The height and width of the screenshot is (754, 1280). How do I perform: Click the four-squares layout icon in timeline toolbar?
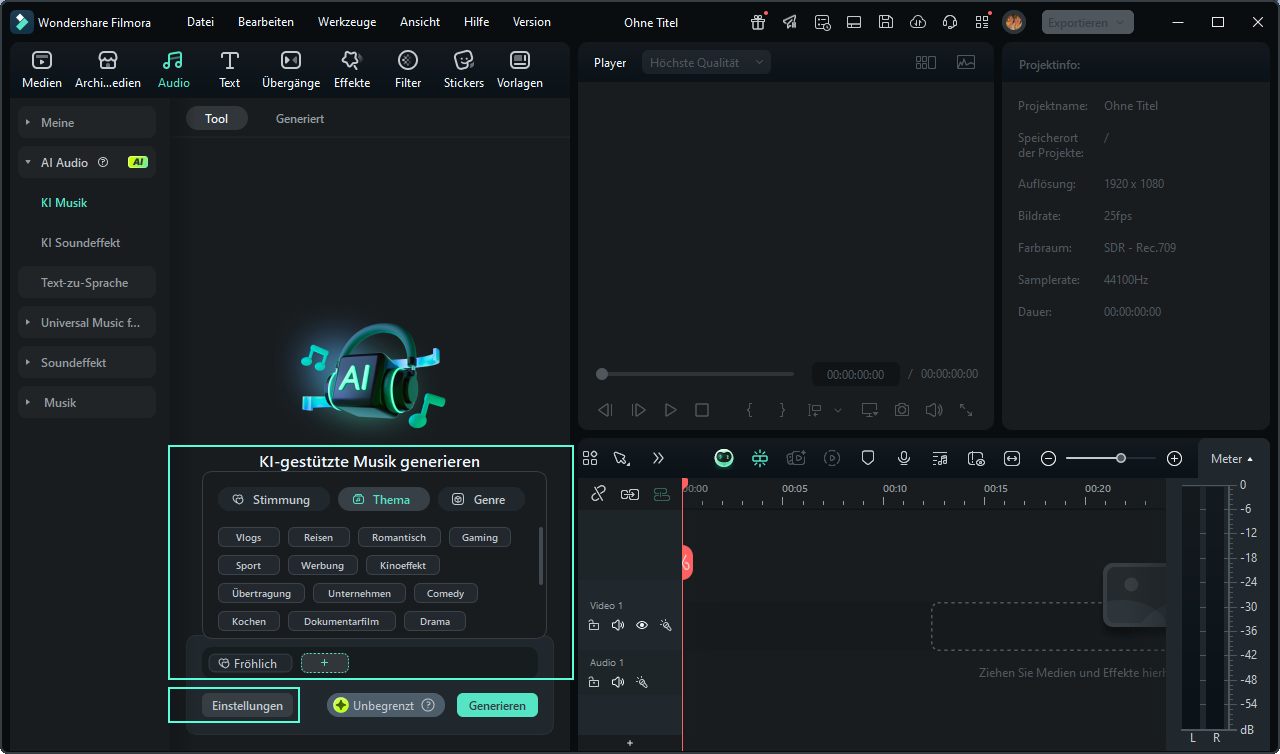tap(590, 458)
